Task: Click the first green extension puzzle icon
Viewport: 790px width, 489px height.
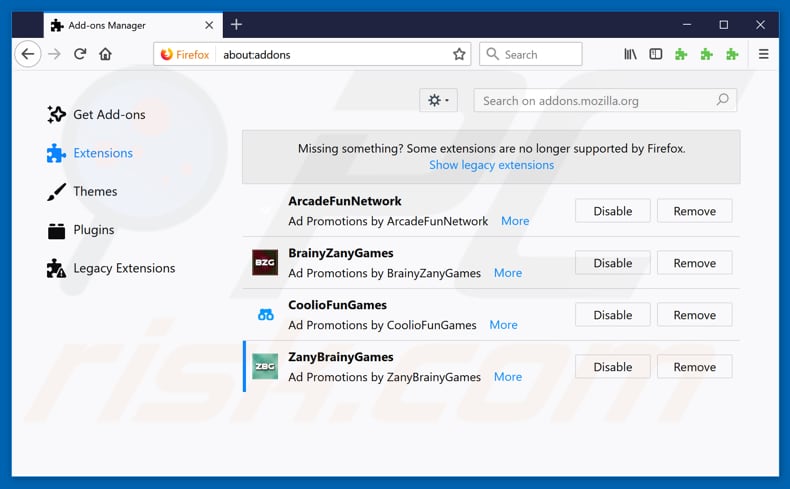Action: tap(681, 54)
